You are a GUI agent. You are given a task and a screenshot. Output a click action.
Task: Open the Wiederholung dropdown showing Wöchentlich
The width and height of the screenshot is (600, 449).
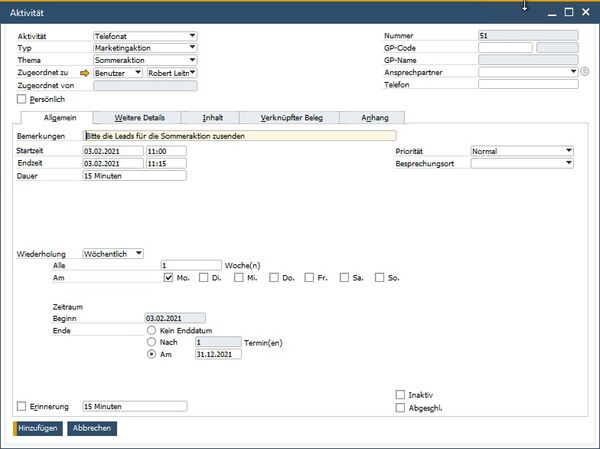(113, 253)
